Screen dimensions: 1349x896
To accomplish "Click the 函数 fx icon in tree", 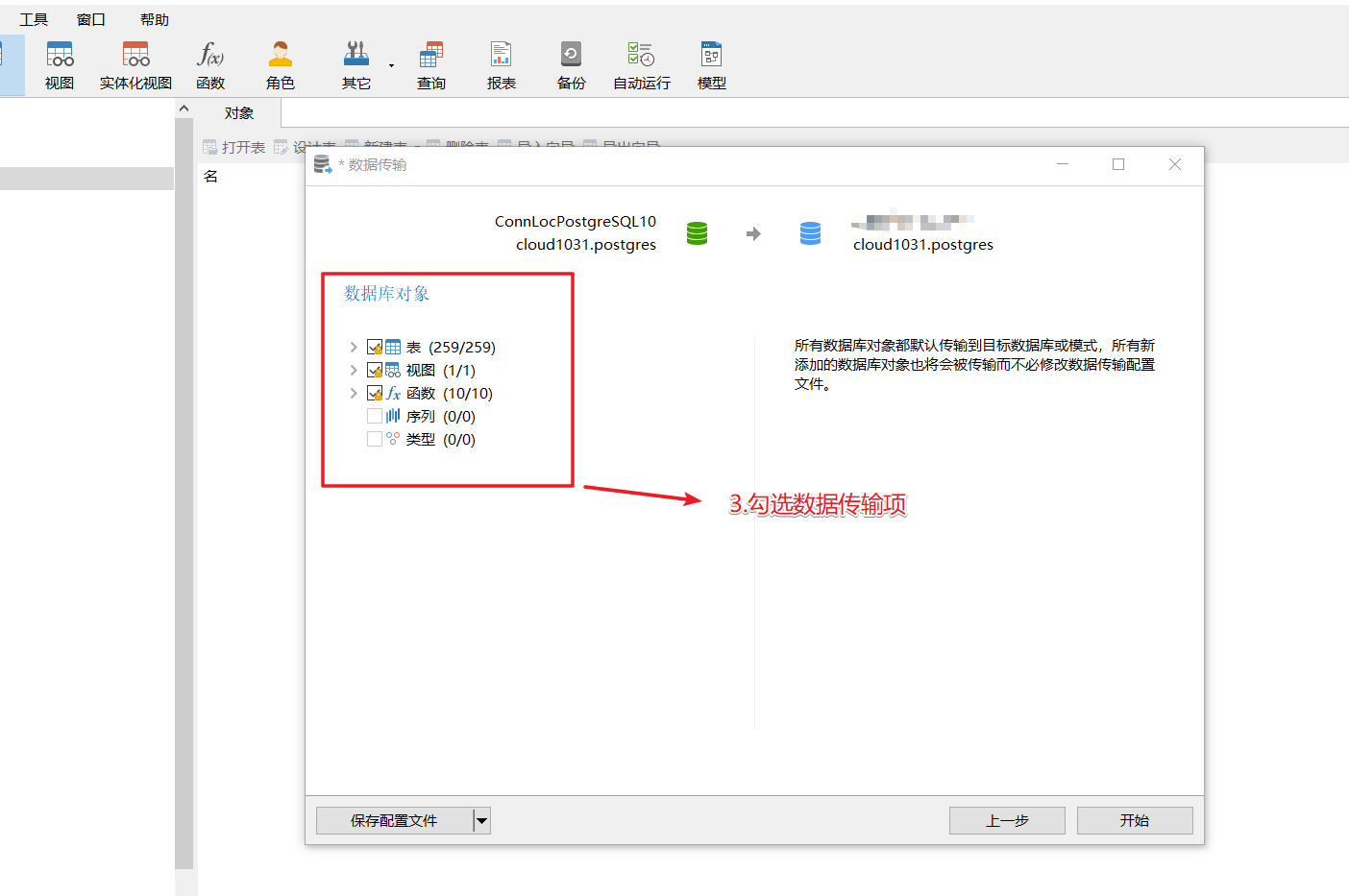I will point(393,394).
